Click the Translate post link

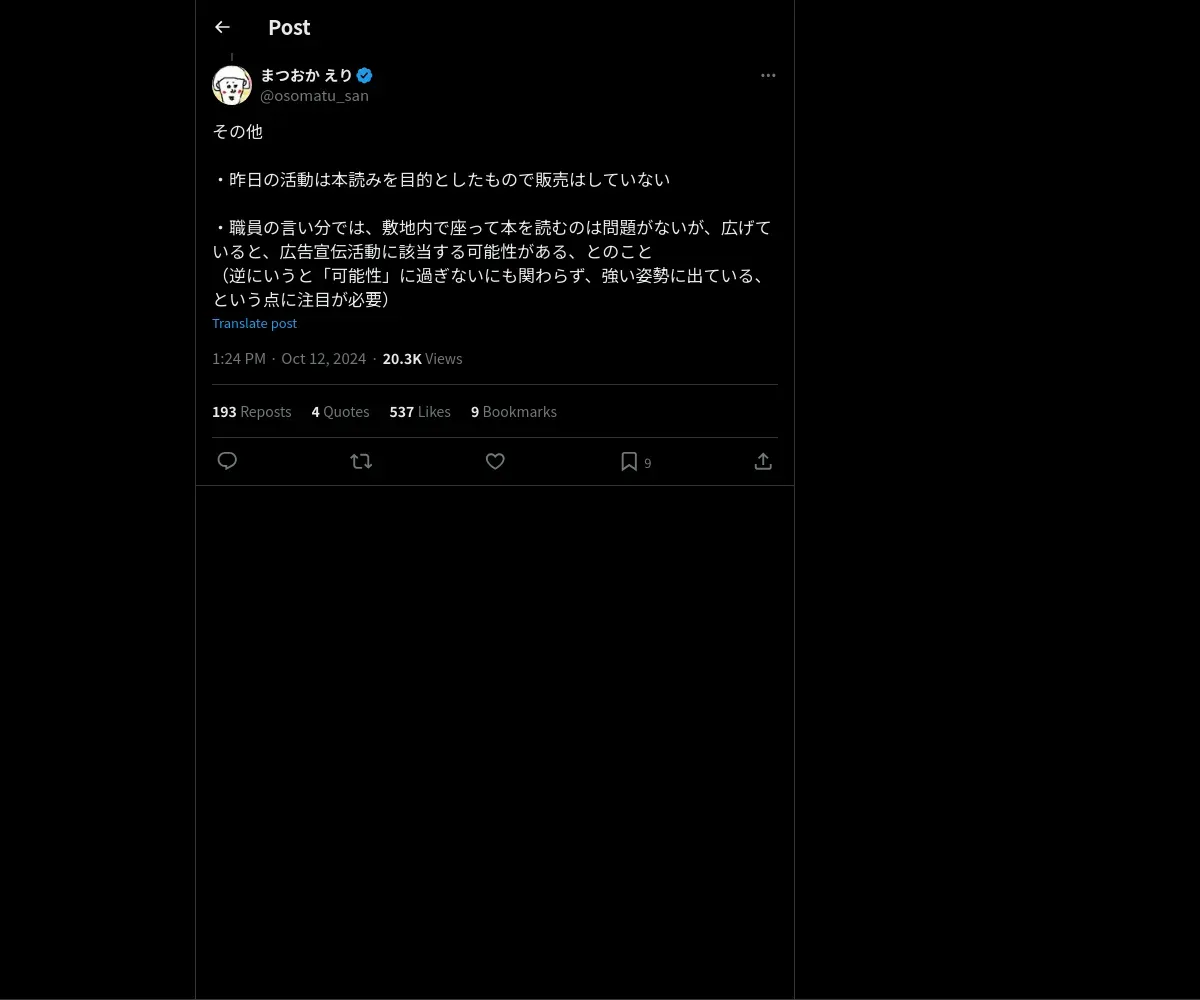(254, 323)
